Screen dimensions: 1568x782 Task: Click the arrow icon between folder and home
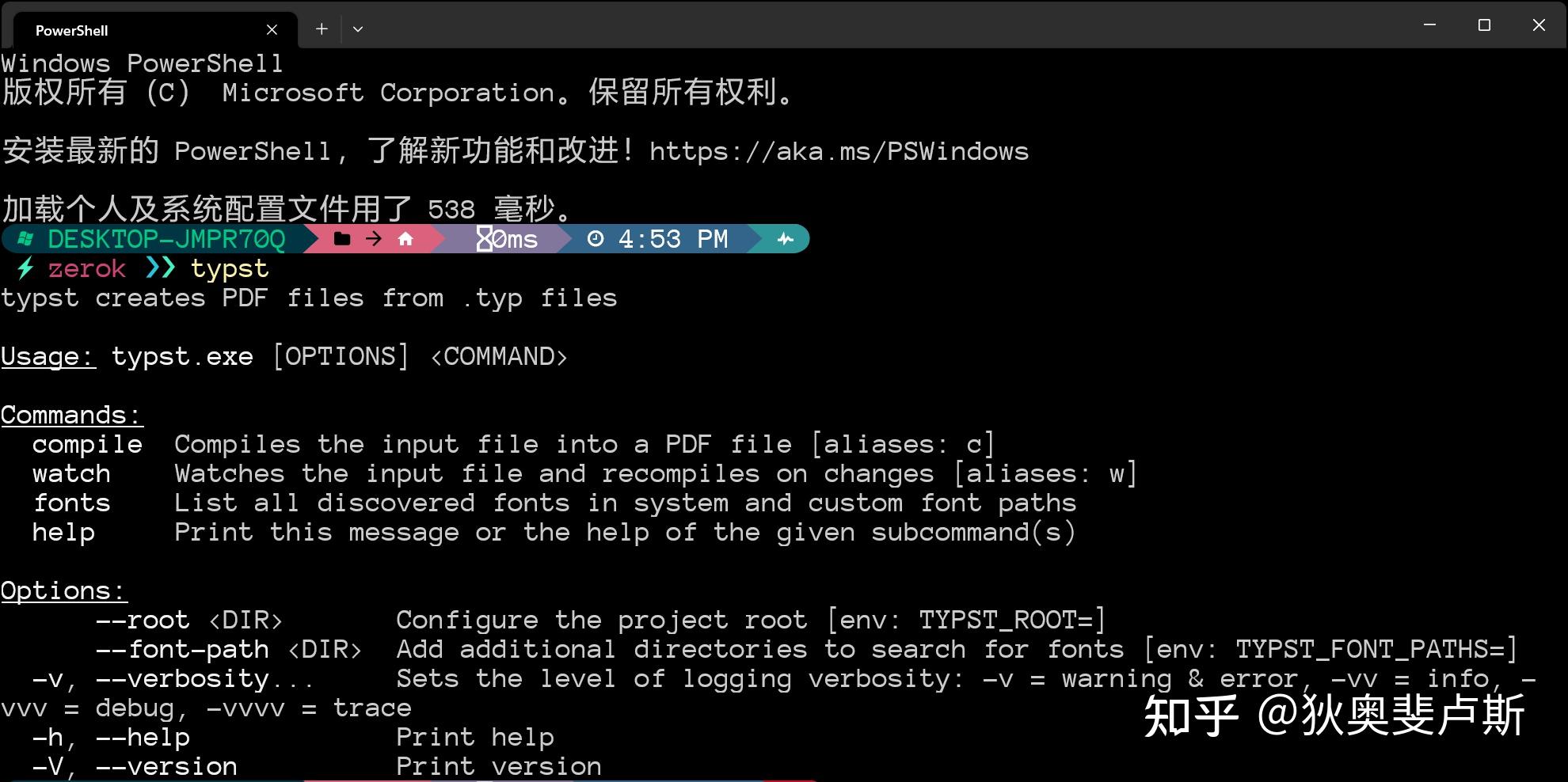373,238
